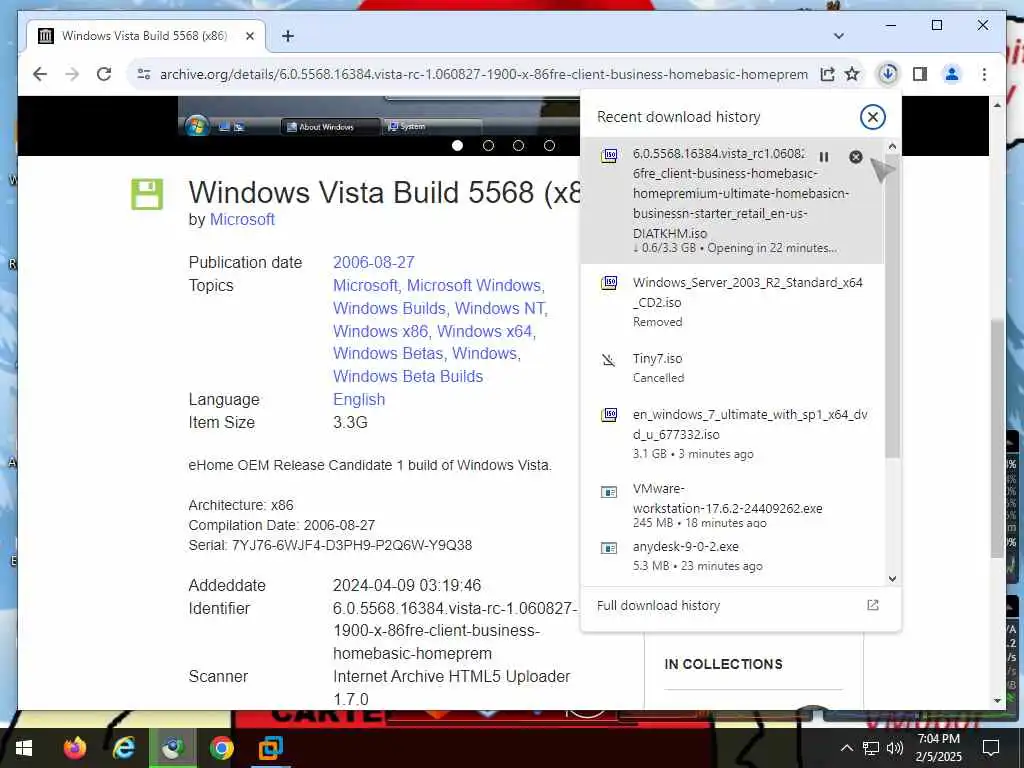Click the page vertical scrollbar thumb
Viewport: 1024px width, 768px height.
coord(997,438)
